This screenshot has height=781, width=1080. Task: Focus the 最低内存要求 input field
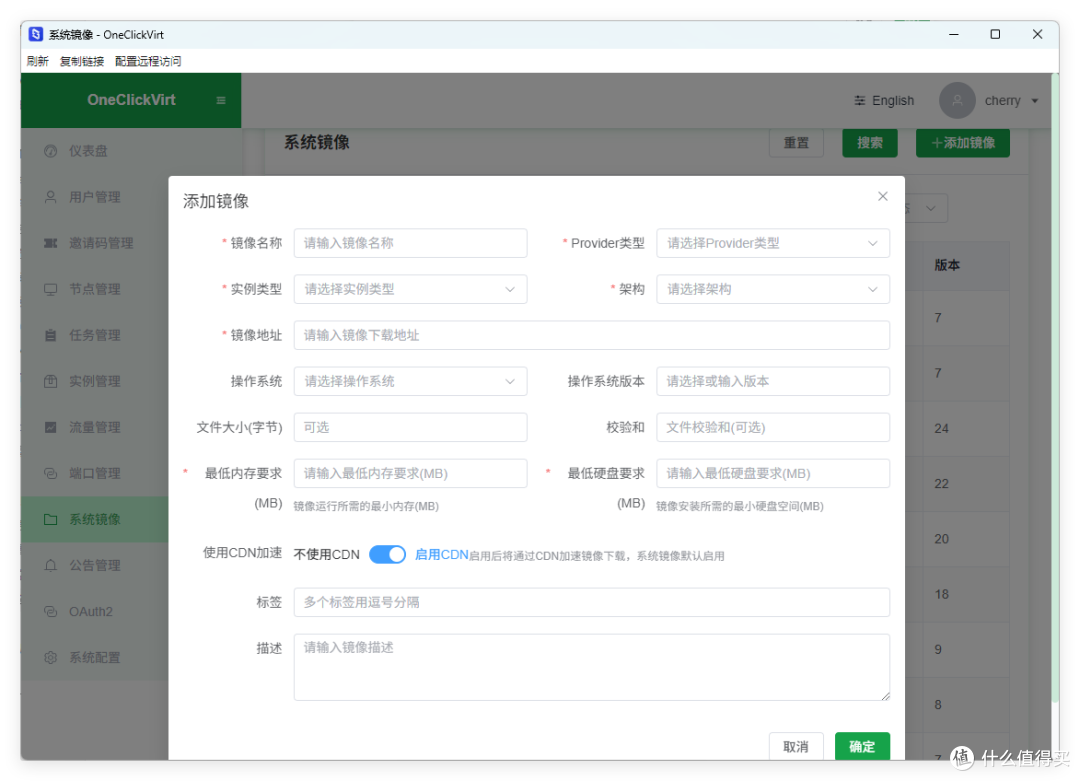(x=411, y=473)
